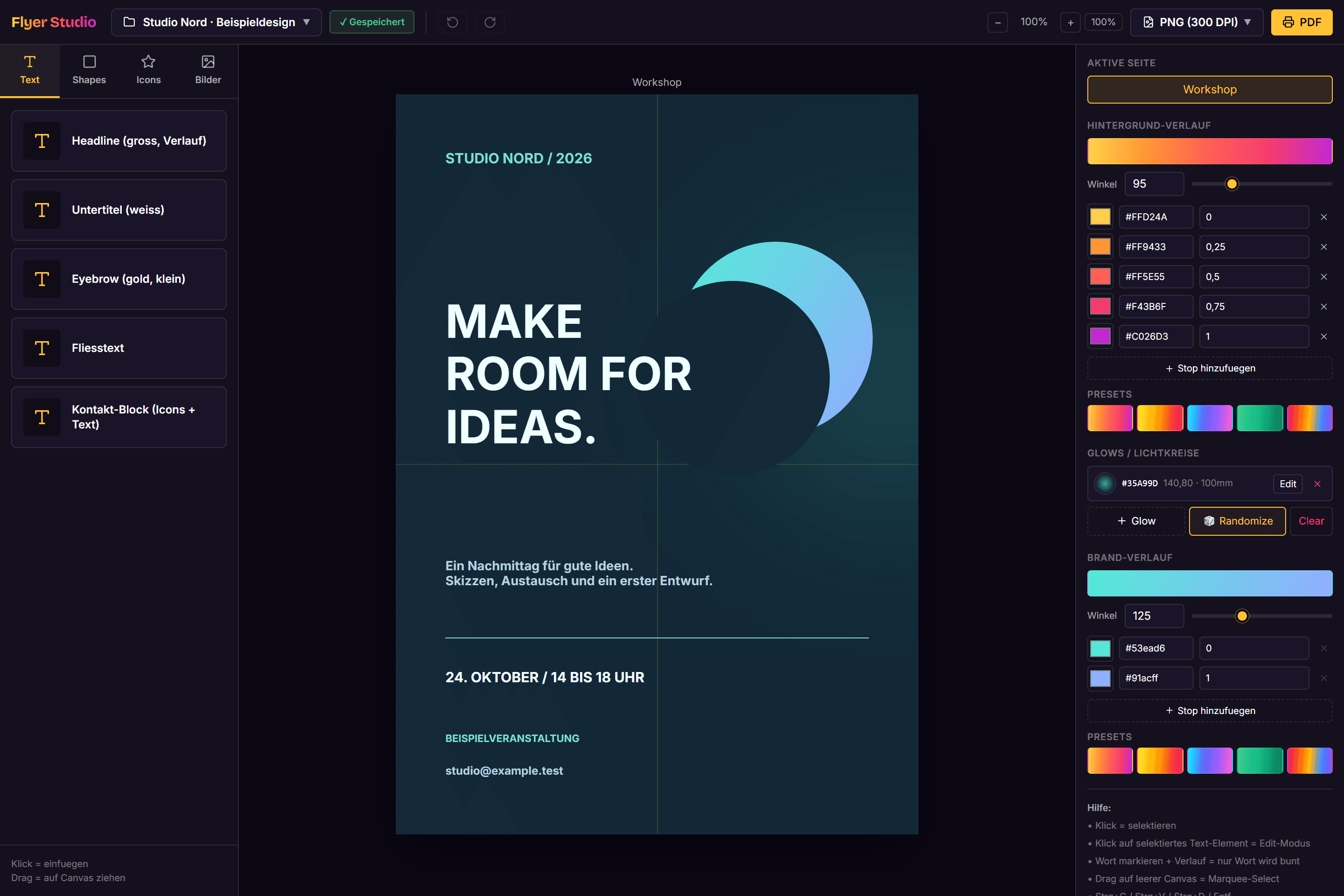1344x896 pixels.
Task: Add a brand gradient stop via Stop hinzufuegen
Action: (x=1210, y=711)
